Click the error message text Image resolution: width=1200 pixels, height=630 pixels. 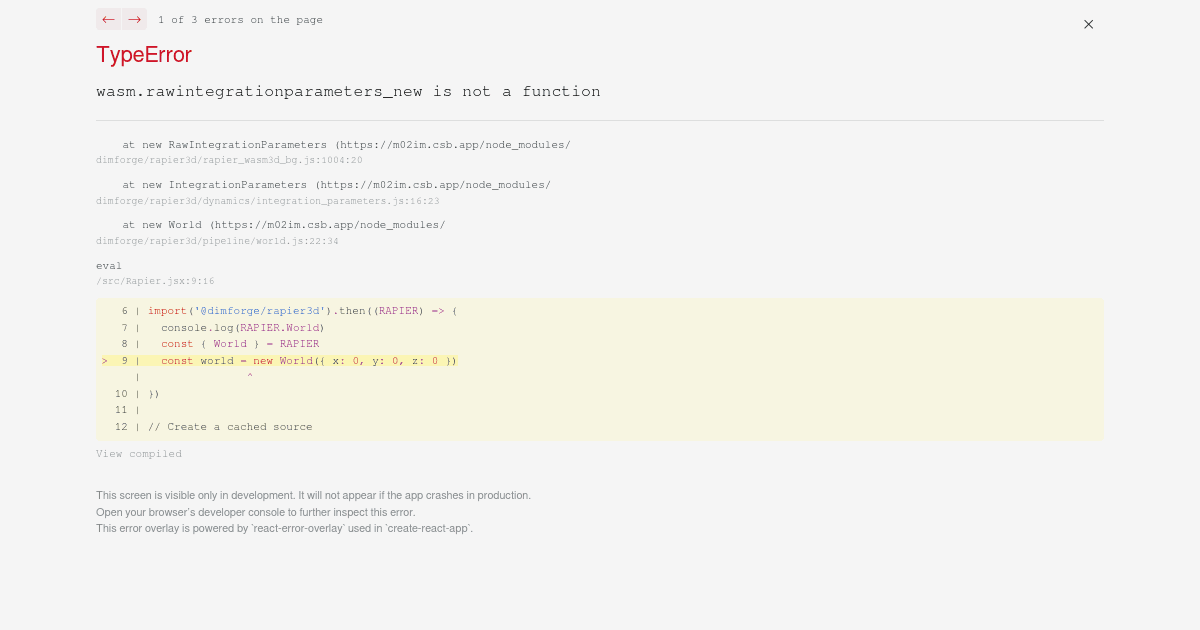pos(348,91)
